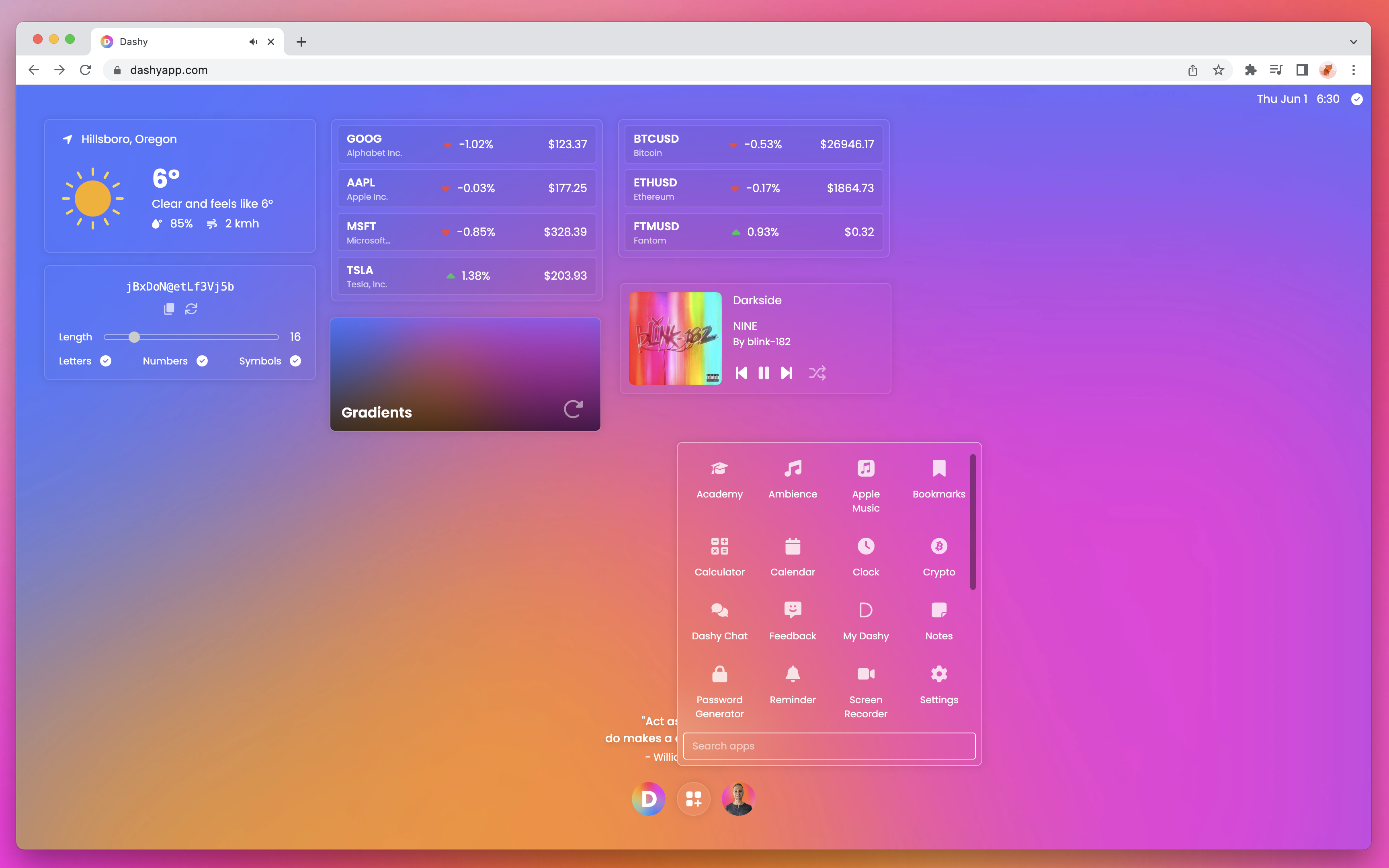Open the profile avatar in dock
Image resolution: width=1389 pixels, height=868 pixels.
click(738, 798)
